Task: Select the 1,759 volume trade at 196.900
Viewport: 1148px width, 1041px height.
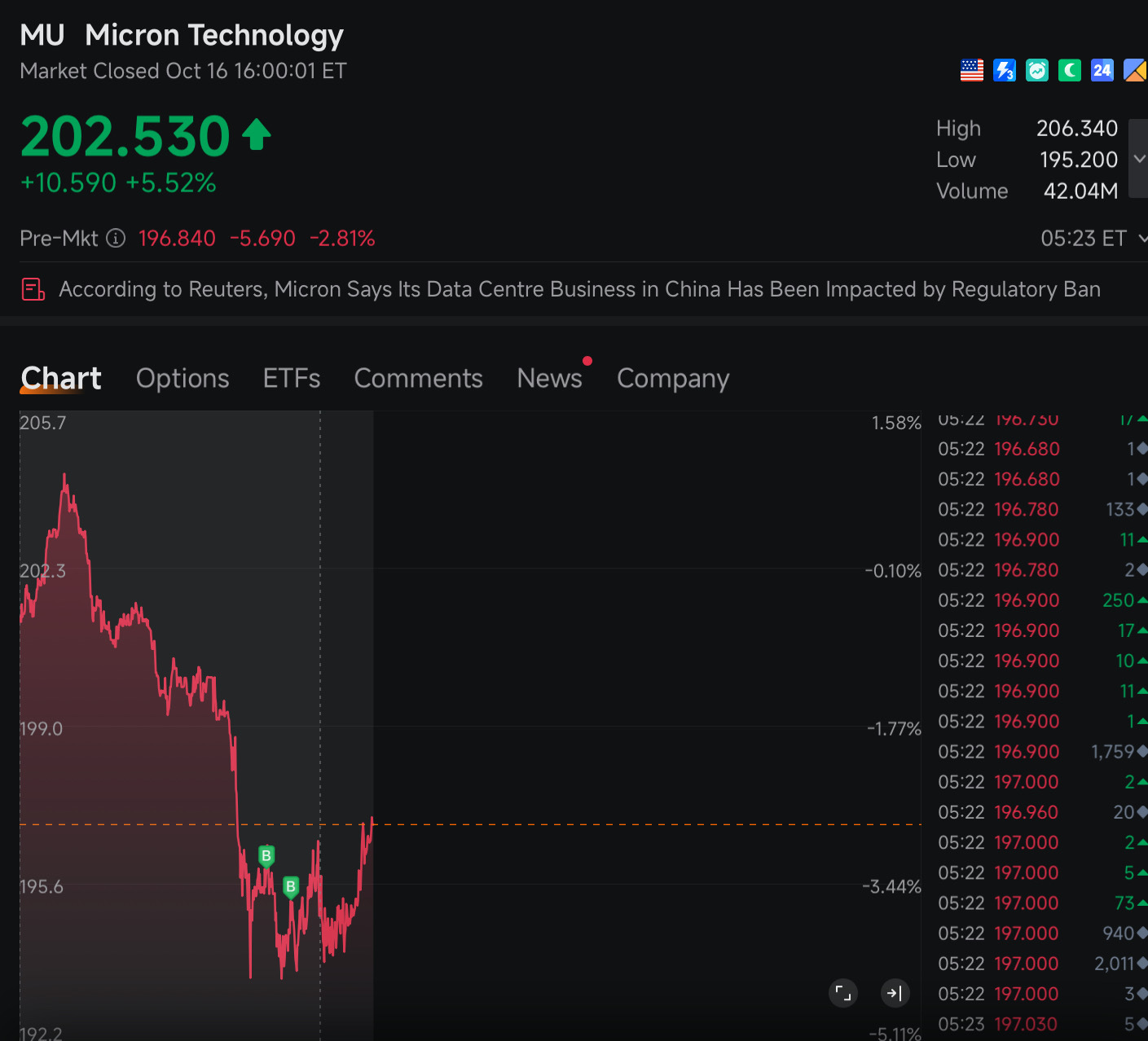Action: coord(1042,752)
